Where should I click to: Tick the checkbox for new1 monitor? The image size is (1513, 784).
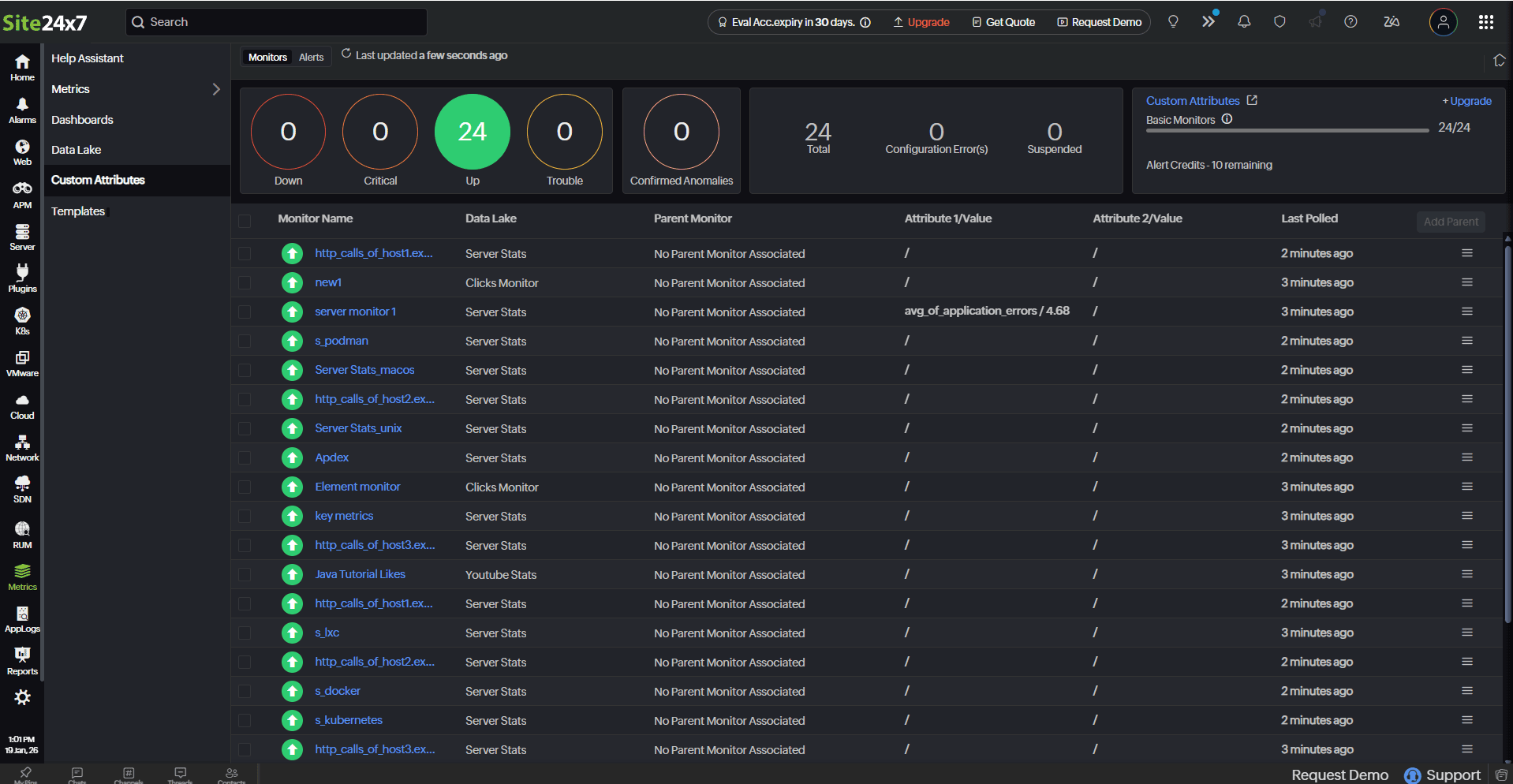pyautogui.click(x=245, y=283)
